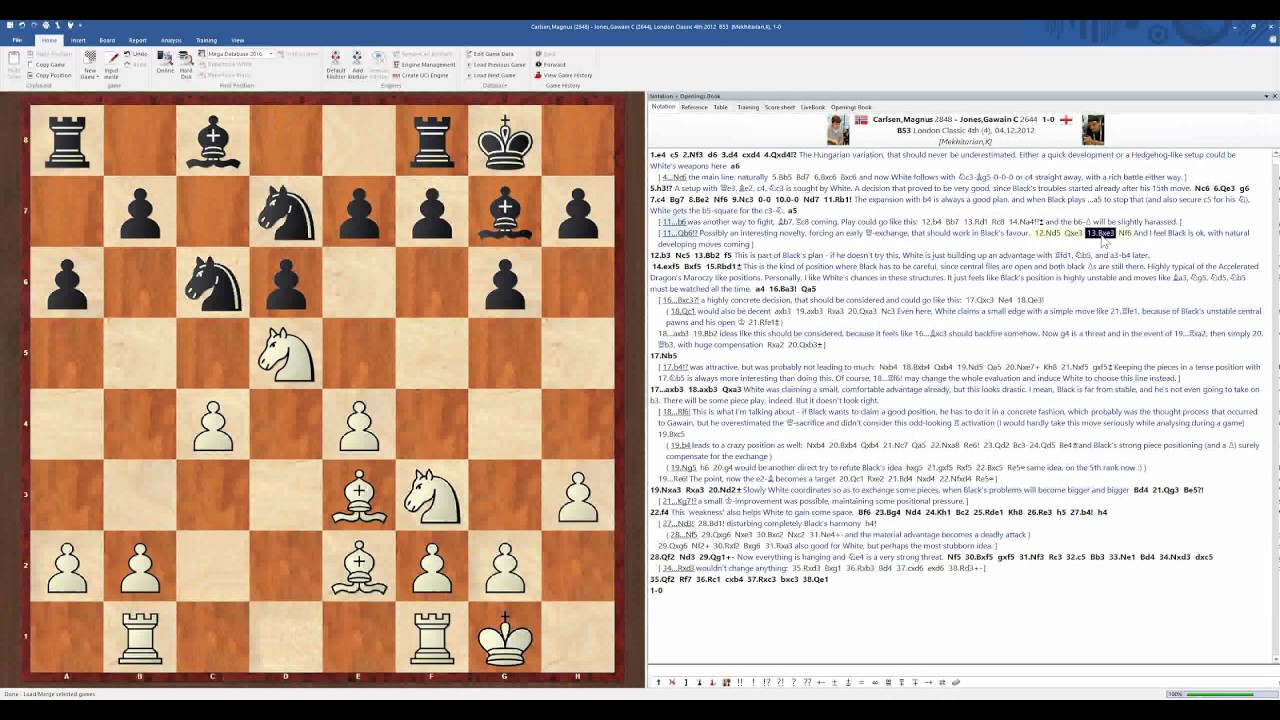Image resolution: width=1280 pixels, height=720 pixels.
Task: Click the Input mode pencil icon
Action: tap(112, 65)
